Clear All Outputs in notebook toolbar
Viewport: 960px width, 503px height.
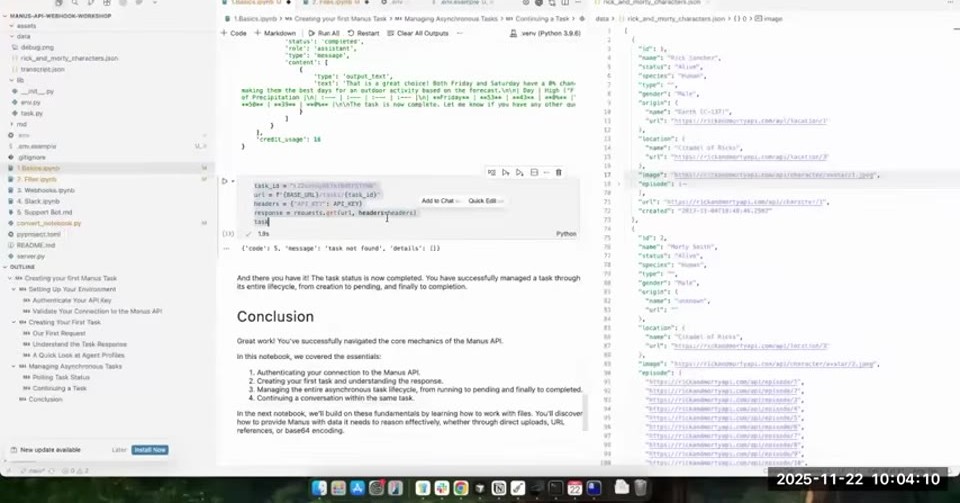click(418, 33)
